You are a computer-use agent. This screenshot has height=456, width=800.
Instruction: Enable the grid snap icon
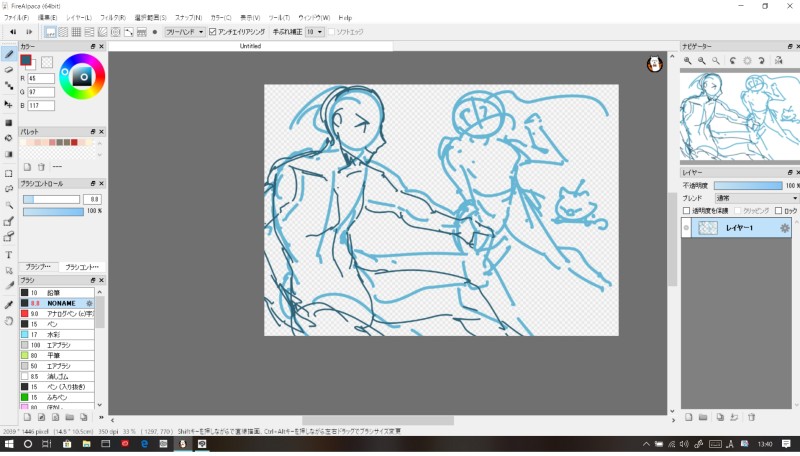76,32
